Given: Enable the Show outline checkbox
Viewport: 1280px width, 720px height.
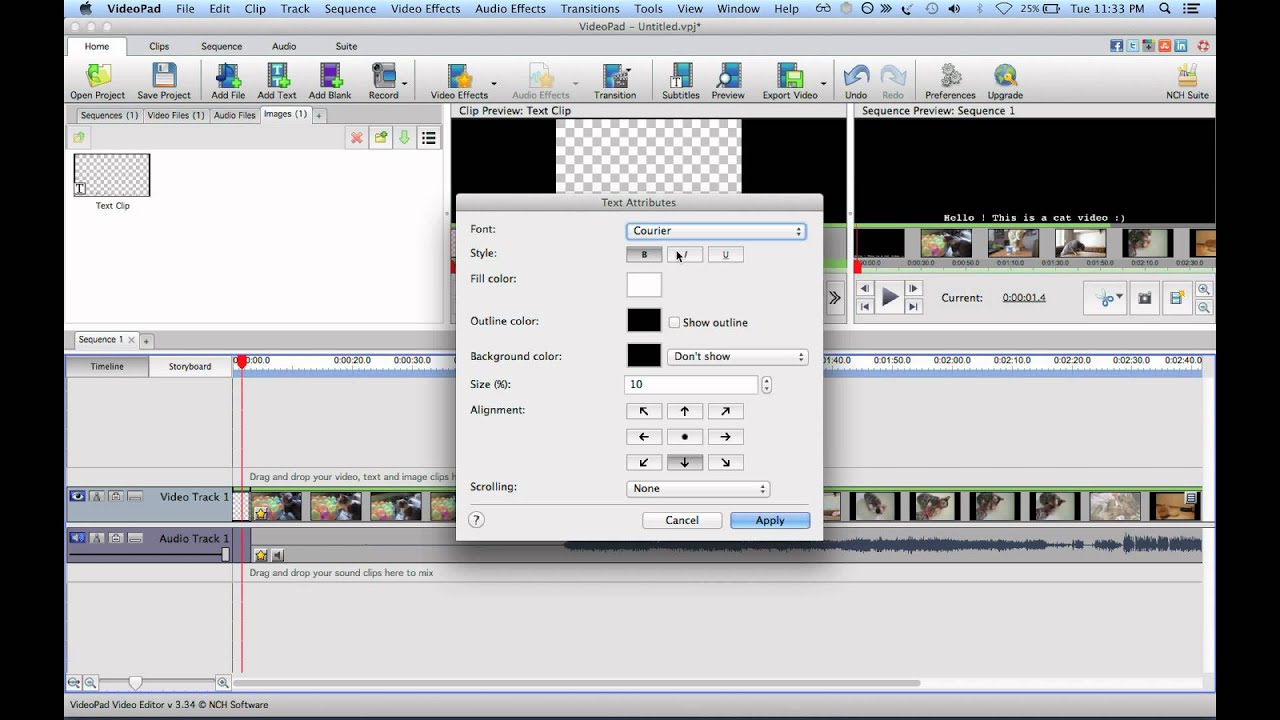Looking at the screenshot, I should [x=674, y=322].
